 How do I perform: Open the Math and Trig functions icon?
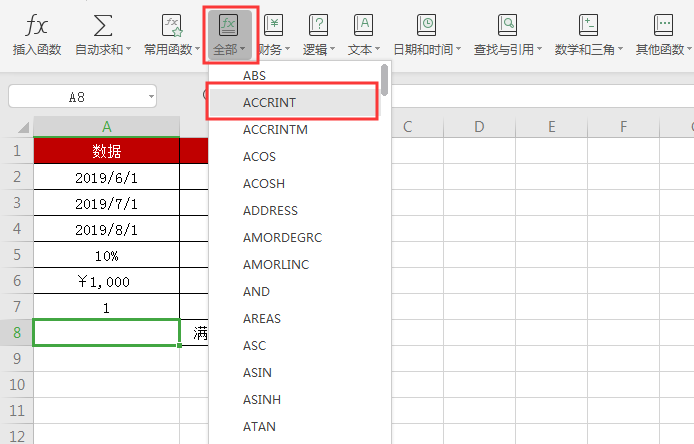click(588, 25)
